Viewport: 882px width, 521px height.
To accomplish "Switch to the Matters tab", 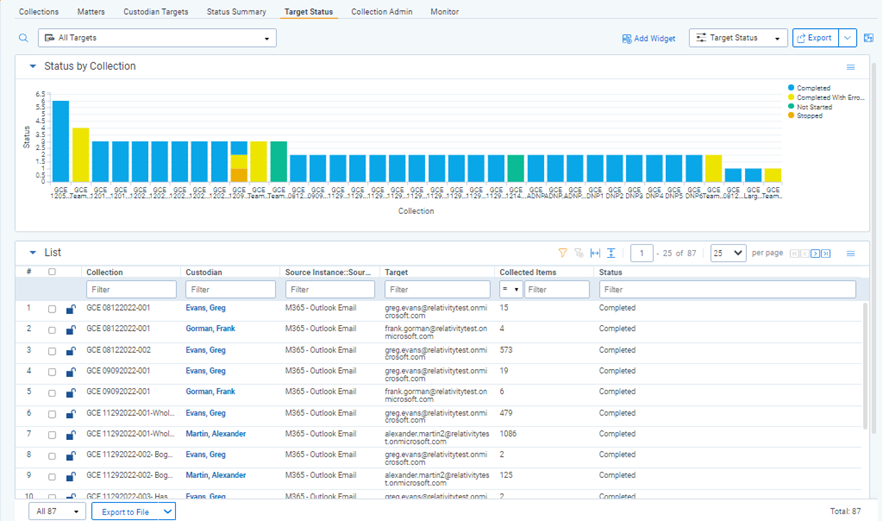I will pos(91,11).
